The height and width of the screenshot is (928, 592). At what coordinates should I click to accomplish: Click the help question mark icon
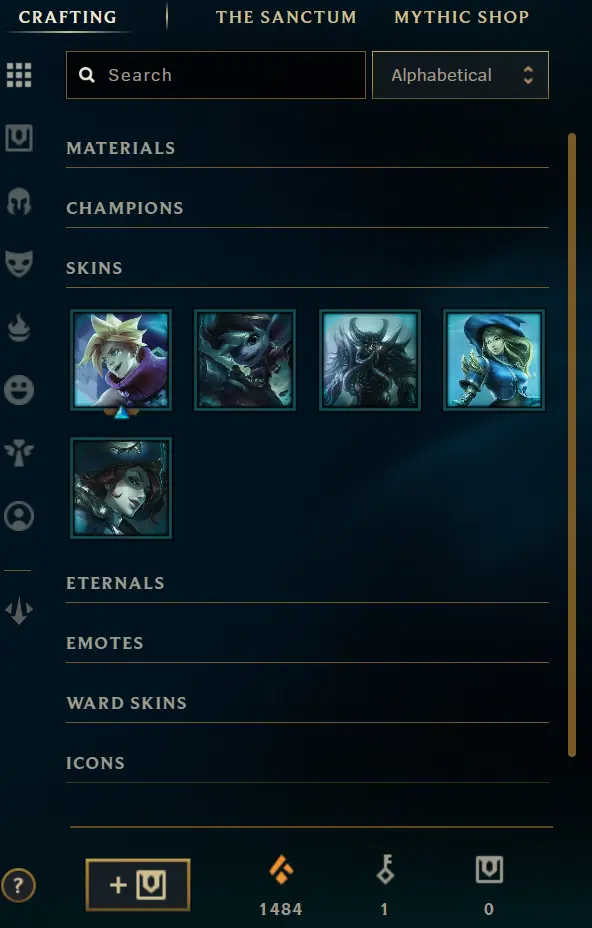(18, 886)
